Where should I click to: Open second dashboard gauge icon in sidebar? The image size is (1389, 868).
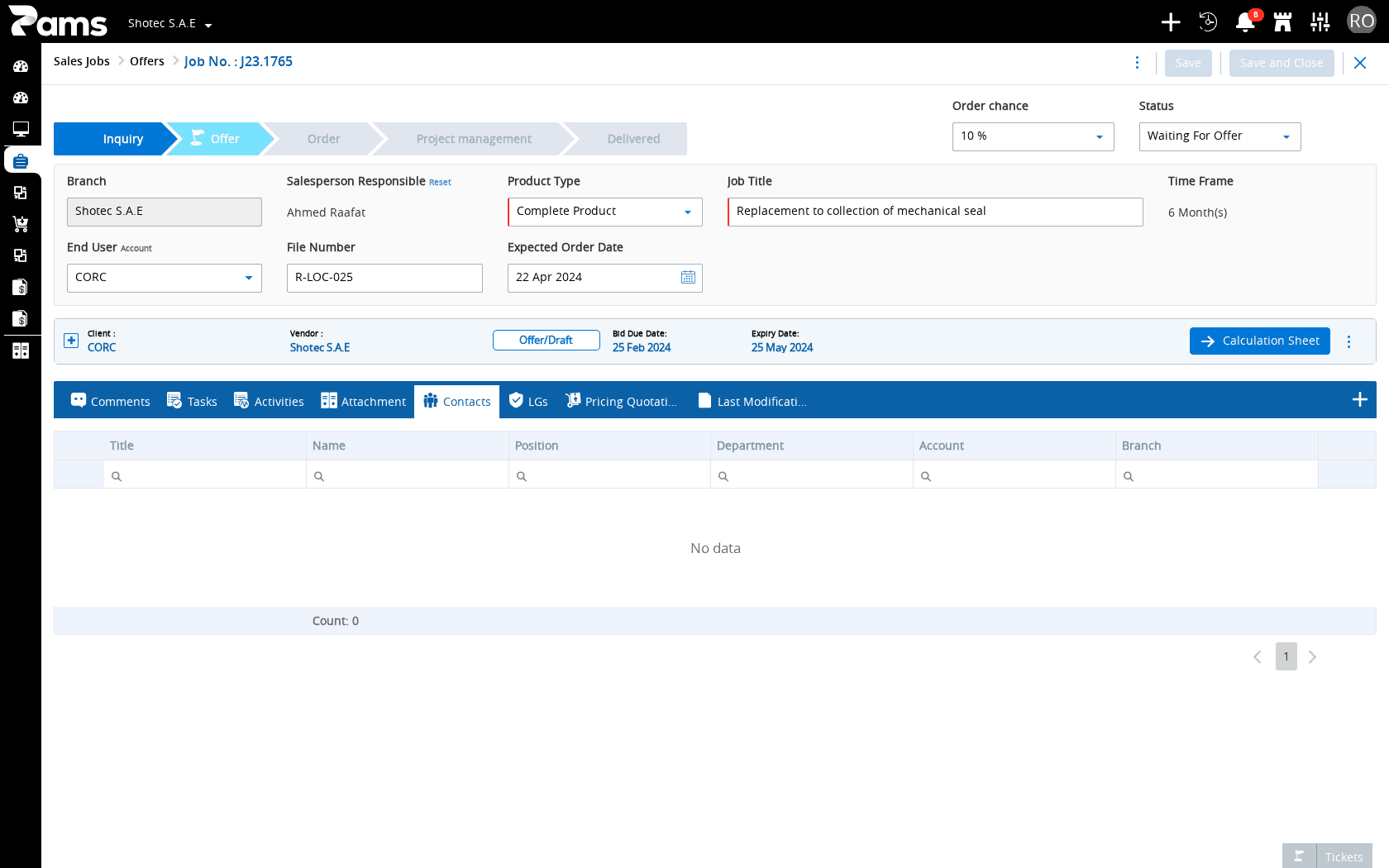point(21,98)
